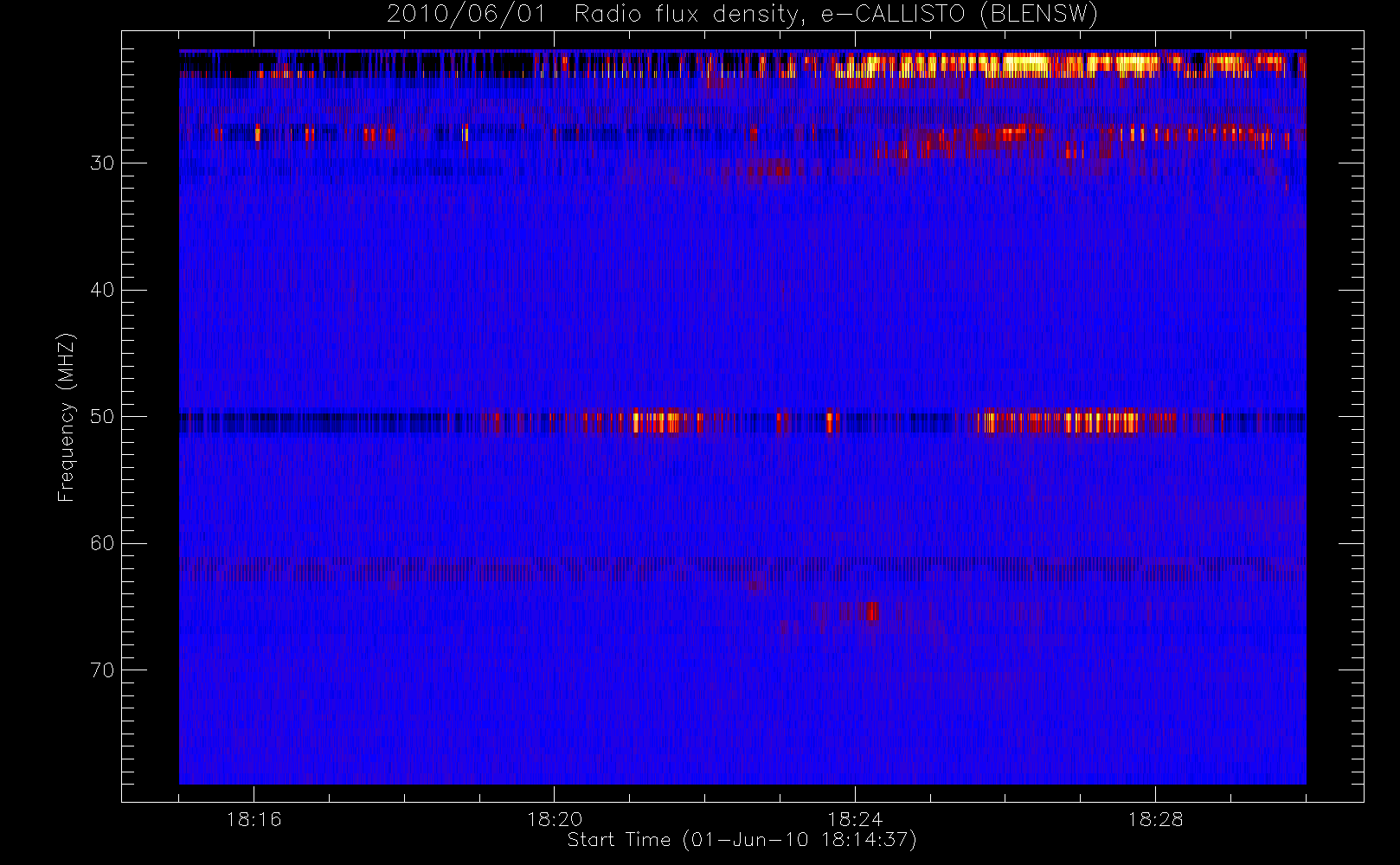
Task: Click the 18:28 time tick label
Action: click(1155, 819)
